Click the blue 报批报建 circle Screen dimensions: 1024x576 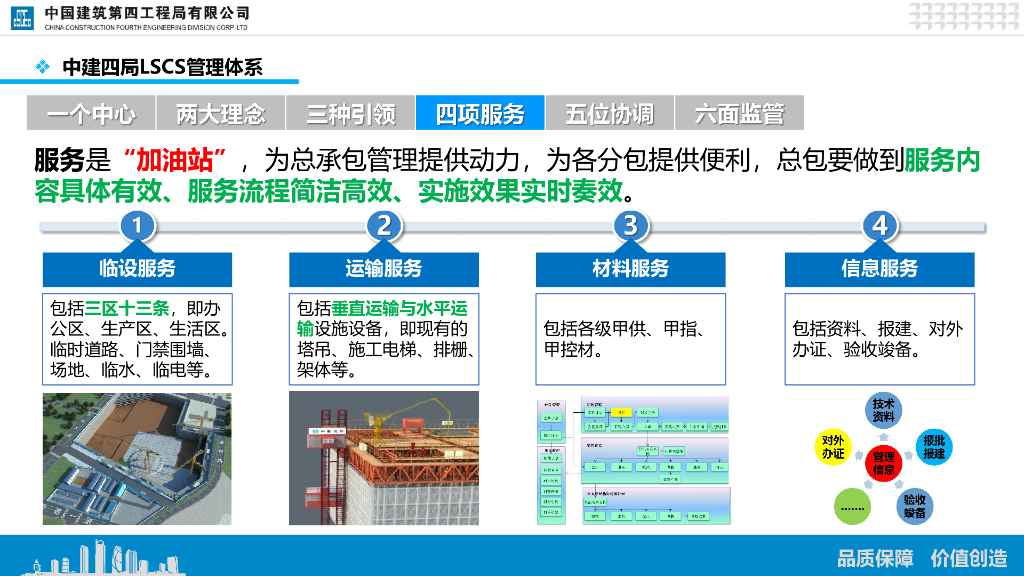(934, 447)
